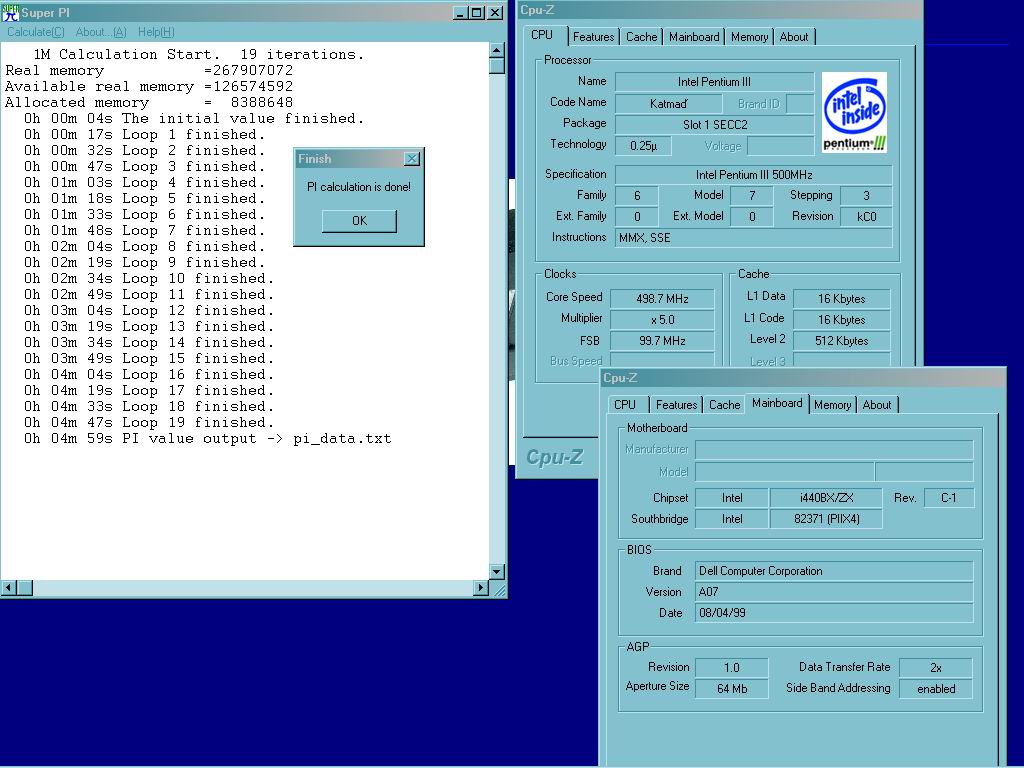Click the 'Allocated memory = 8388648' line
The width and height of the screenshot is (1024, 768).
149,103
